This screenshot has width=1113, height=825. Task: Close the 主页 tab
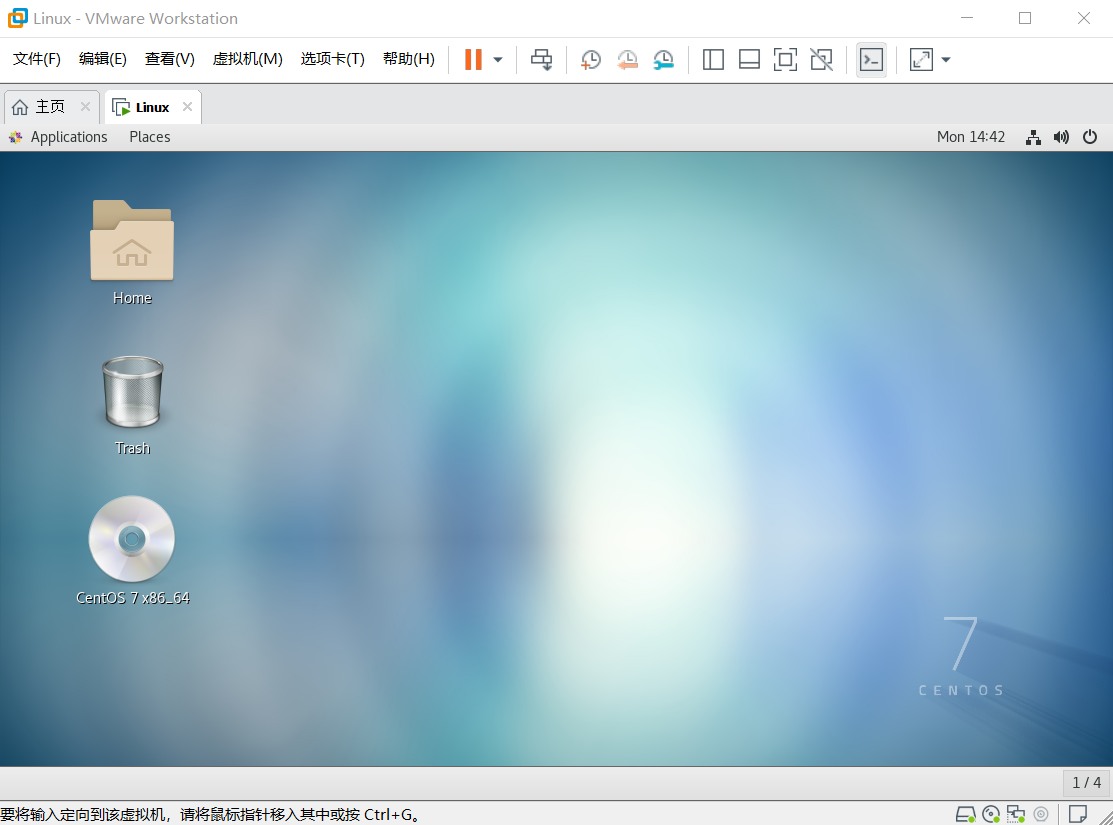coord(85,106)
